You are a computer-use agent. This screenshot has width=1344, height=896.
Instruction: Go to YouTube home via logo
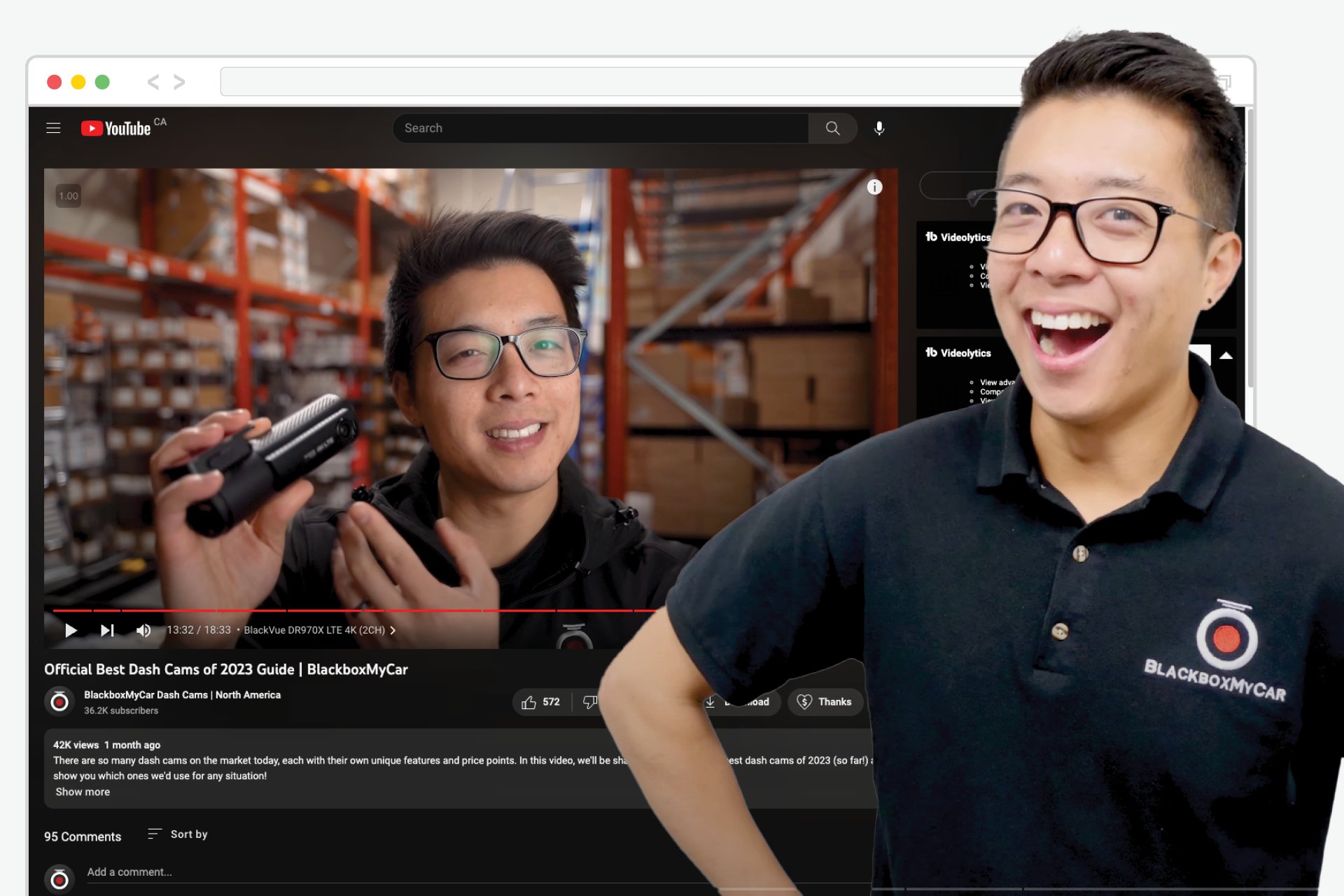pos(115,128)
